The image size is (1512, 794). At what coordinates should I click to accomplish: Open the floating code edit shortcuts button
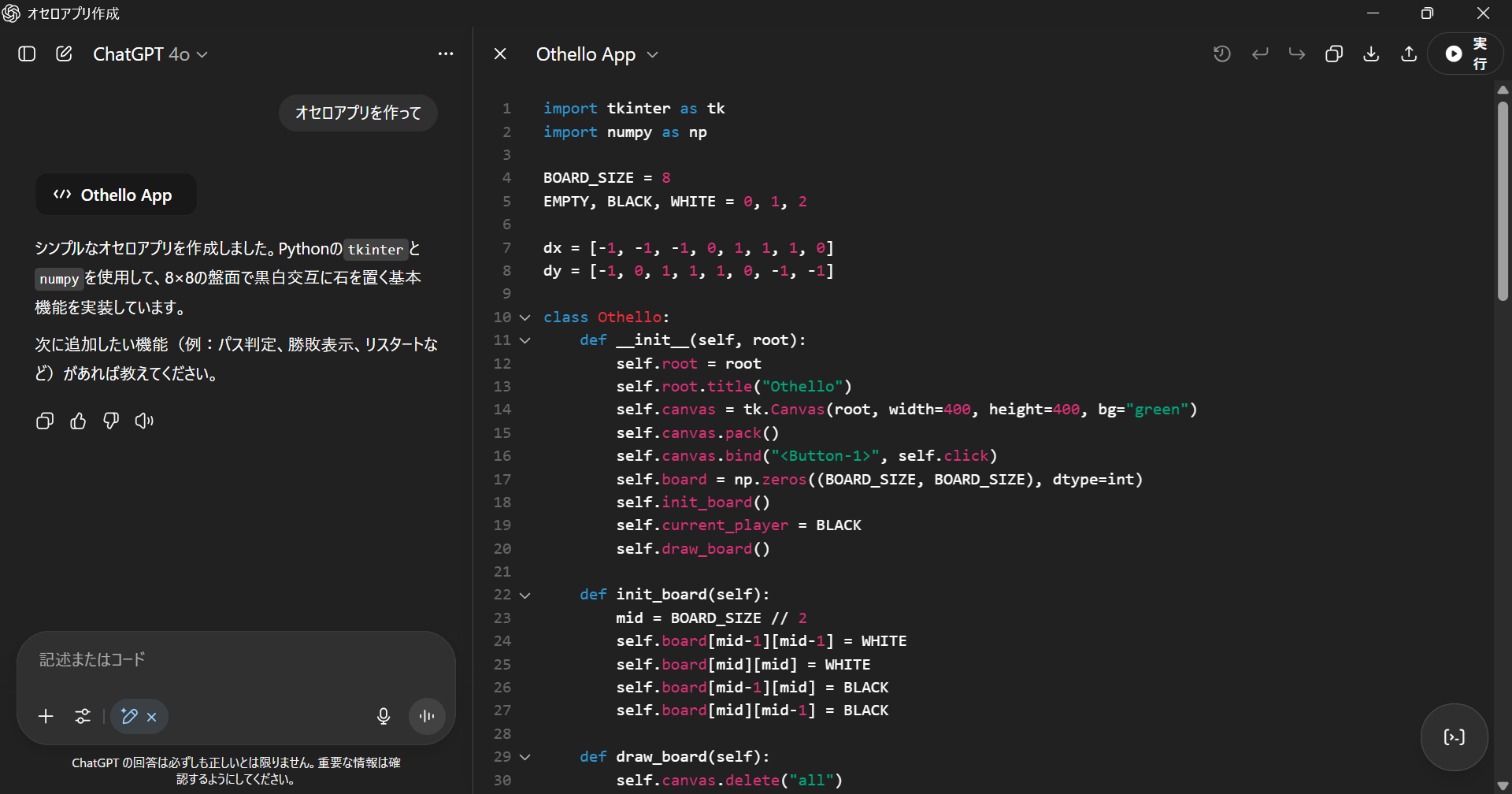[x=1454, y=737]
